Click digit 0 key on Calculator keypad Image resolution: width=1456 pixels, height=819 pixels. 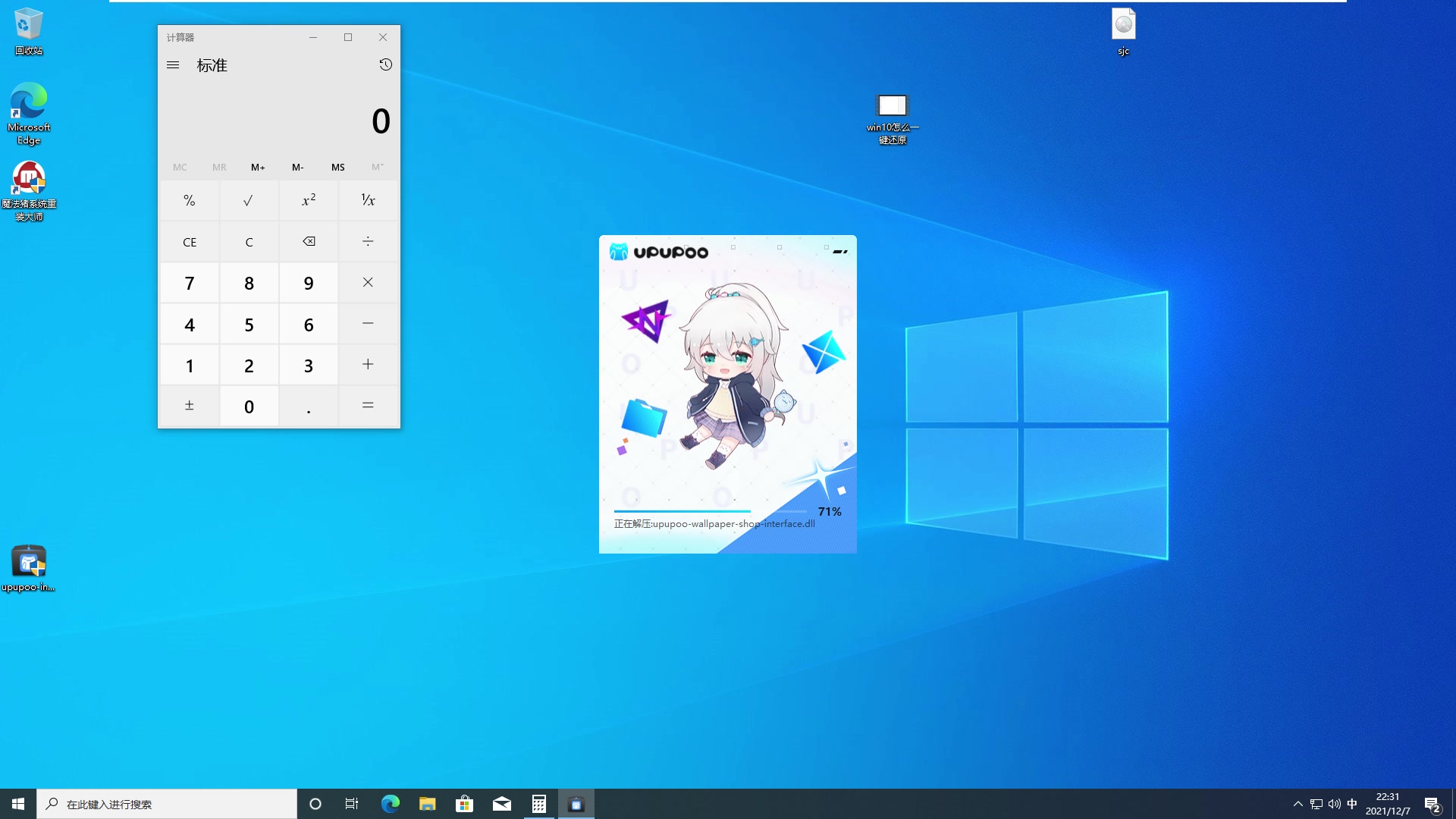click(249, 406)
